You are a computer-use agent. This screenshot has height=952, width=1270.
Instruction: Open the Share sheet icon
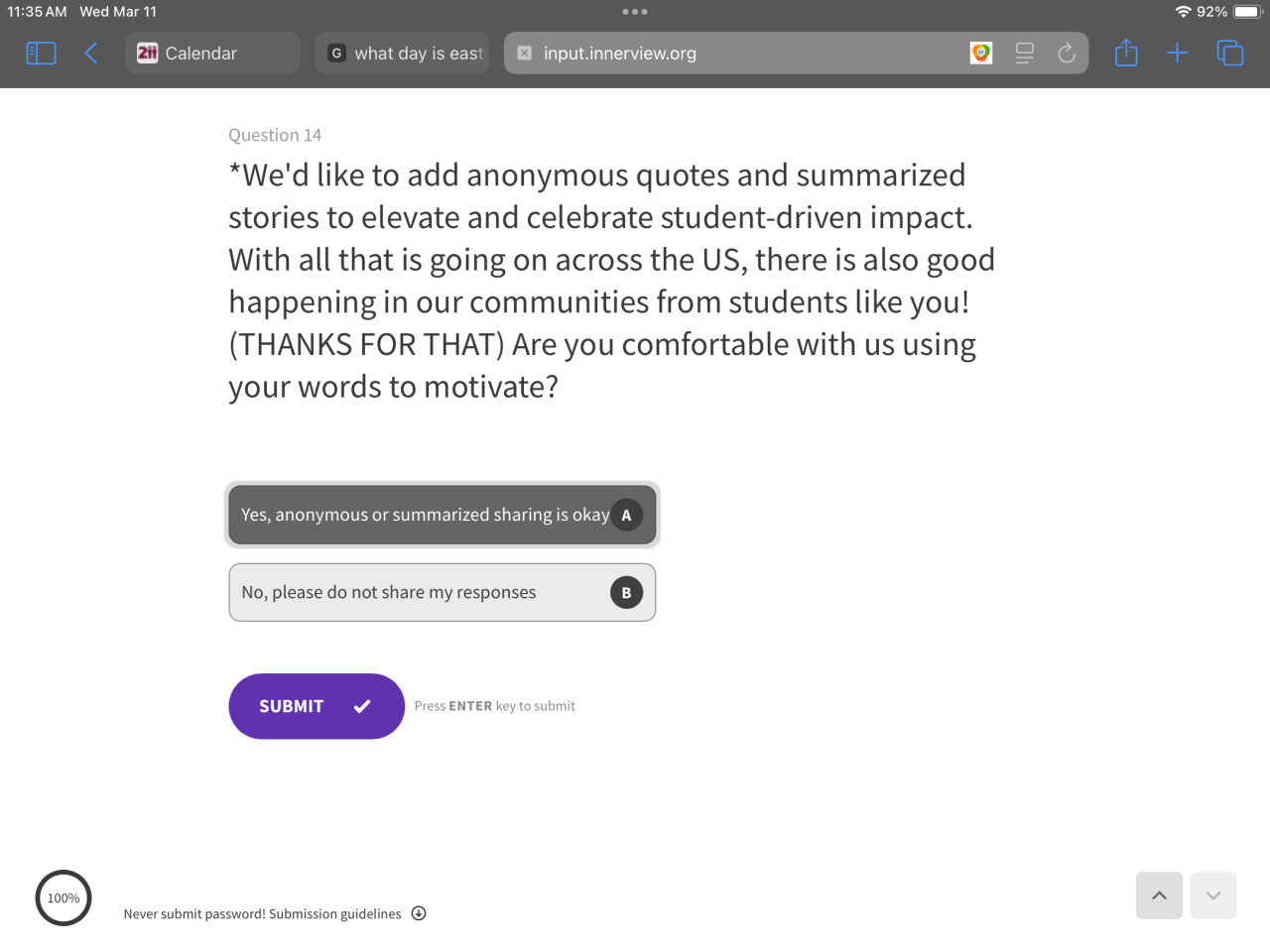coord(1126,54)
